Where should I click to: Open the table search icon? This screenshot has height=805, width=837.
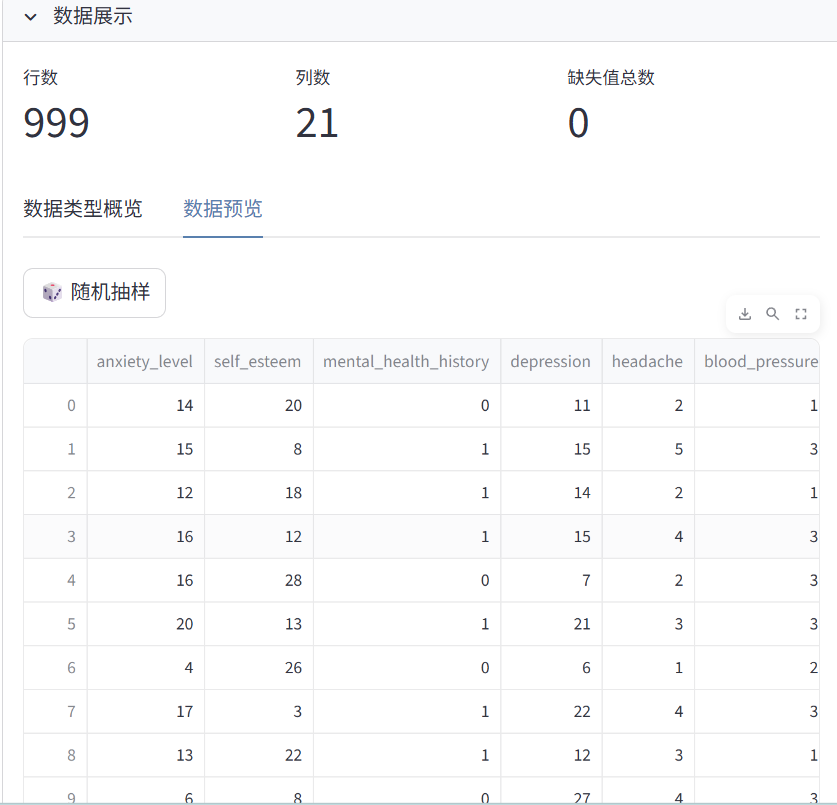(773, 314)
